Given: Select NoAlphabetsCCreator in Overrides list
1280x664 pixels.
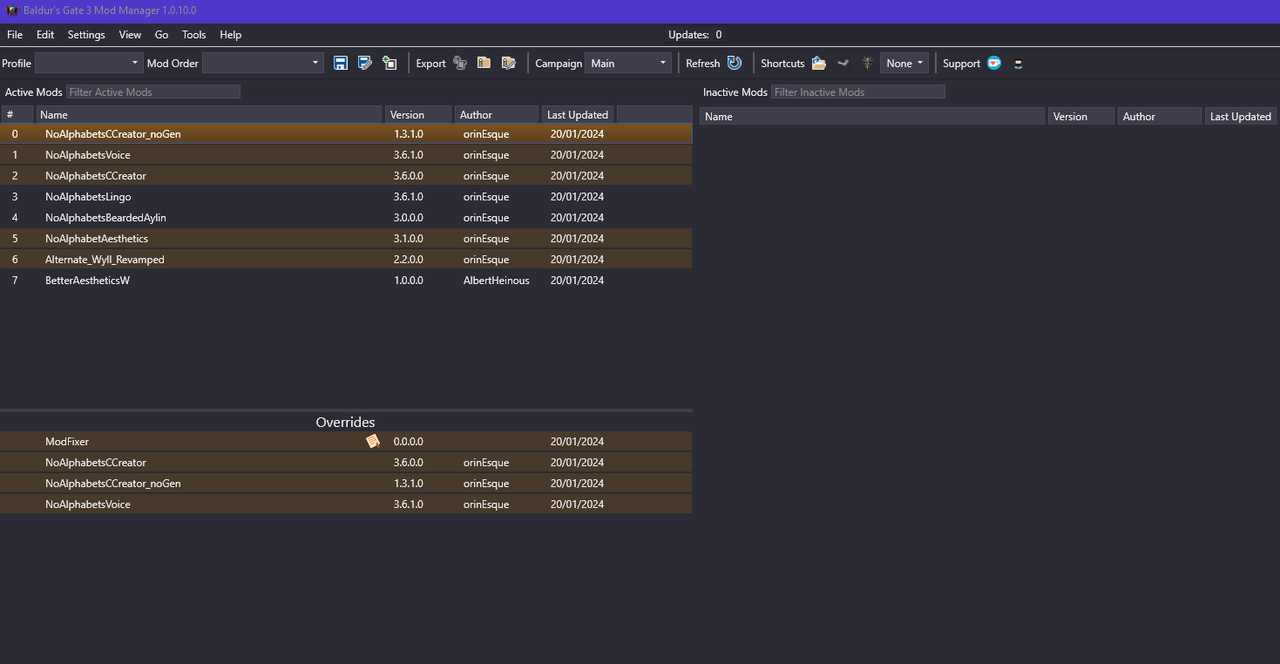Looking at the screenshot, I should (346, 462).
